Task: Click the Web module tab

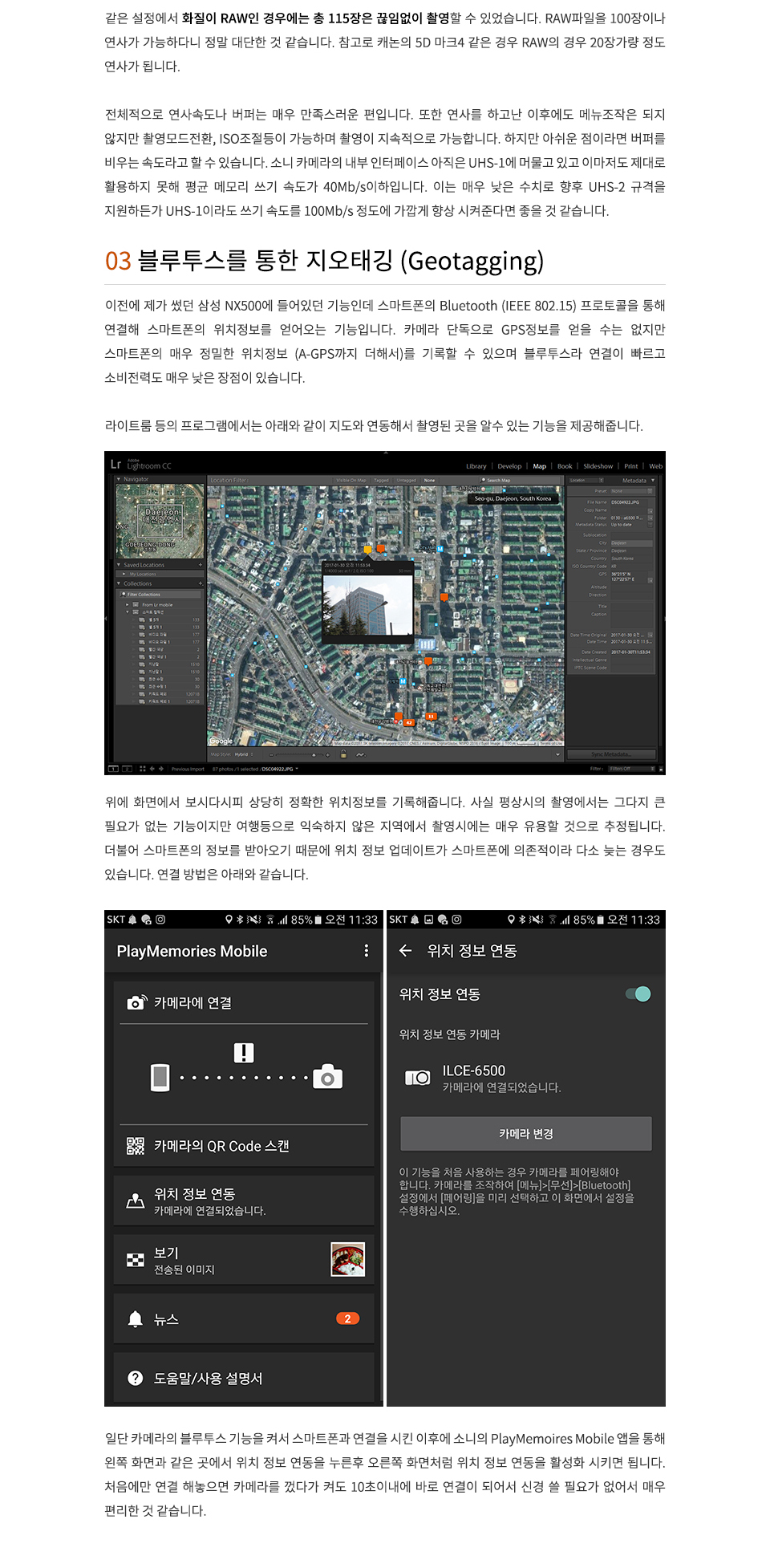Action: tap(655, 466)
